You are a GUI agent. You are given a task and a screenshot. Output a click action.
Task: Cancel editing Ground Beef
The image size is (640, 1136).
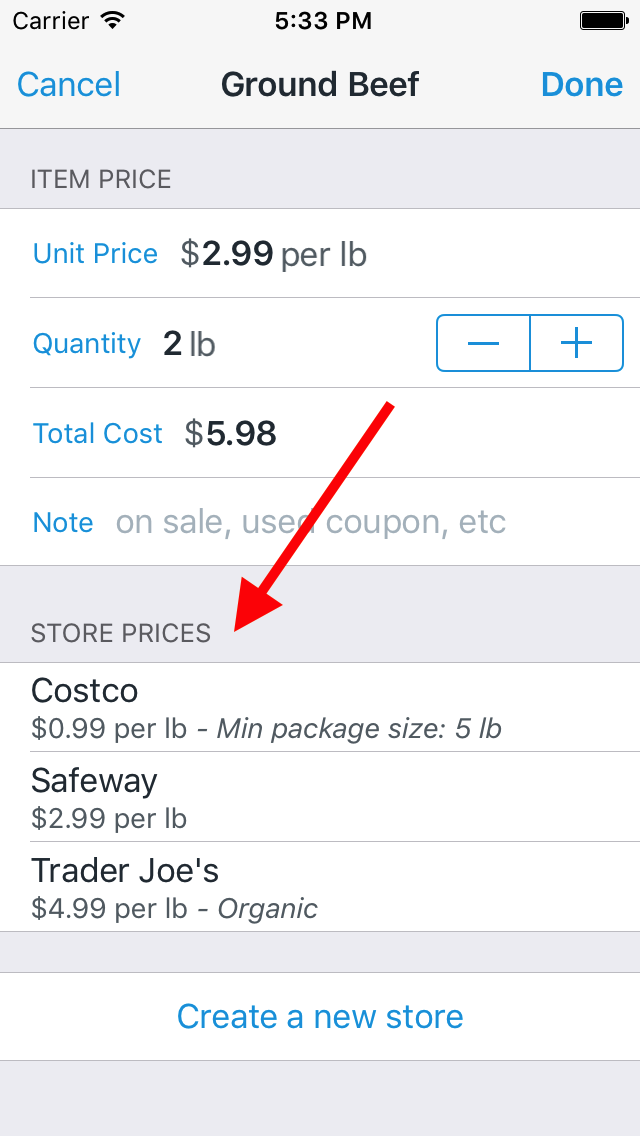click(x=69, y=85)
